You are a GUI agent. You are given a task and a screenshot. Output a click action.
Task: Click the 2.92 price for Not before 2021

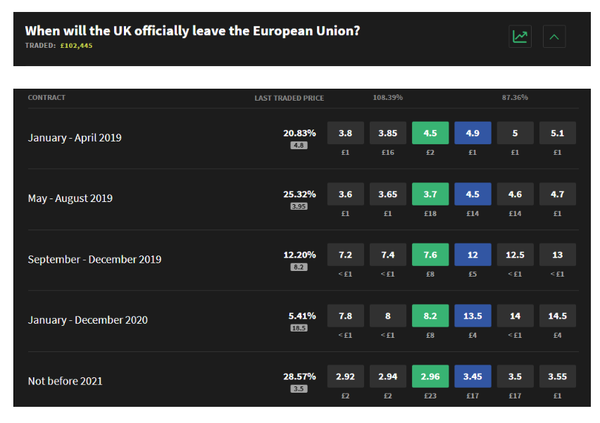pyautogui.click(x=345, y=377)
